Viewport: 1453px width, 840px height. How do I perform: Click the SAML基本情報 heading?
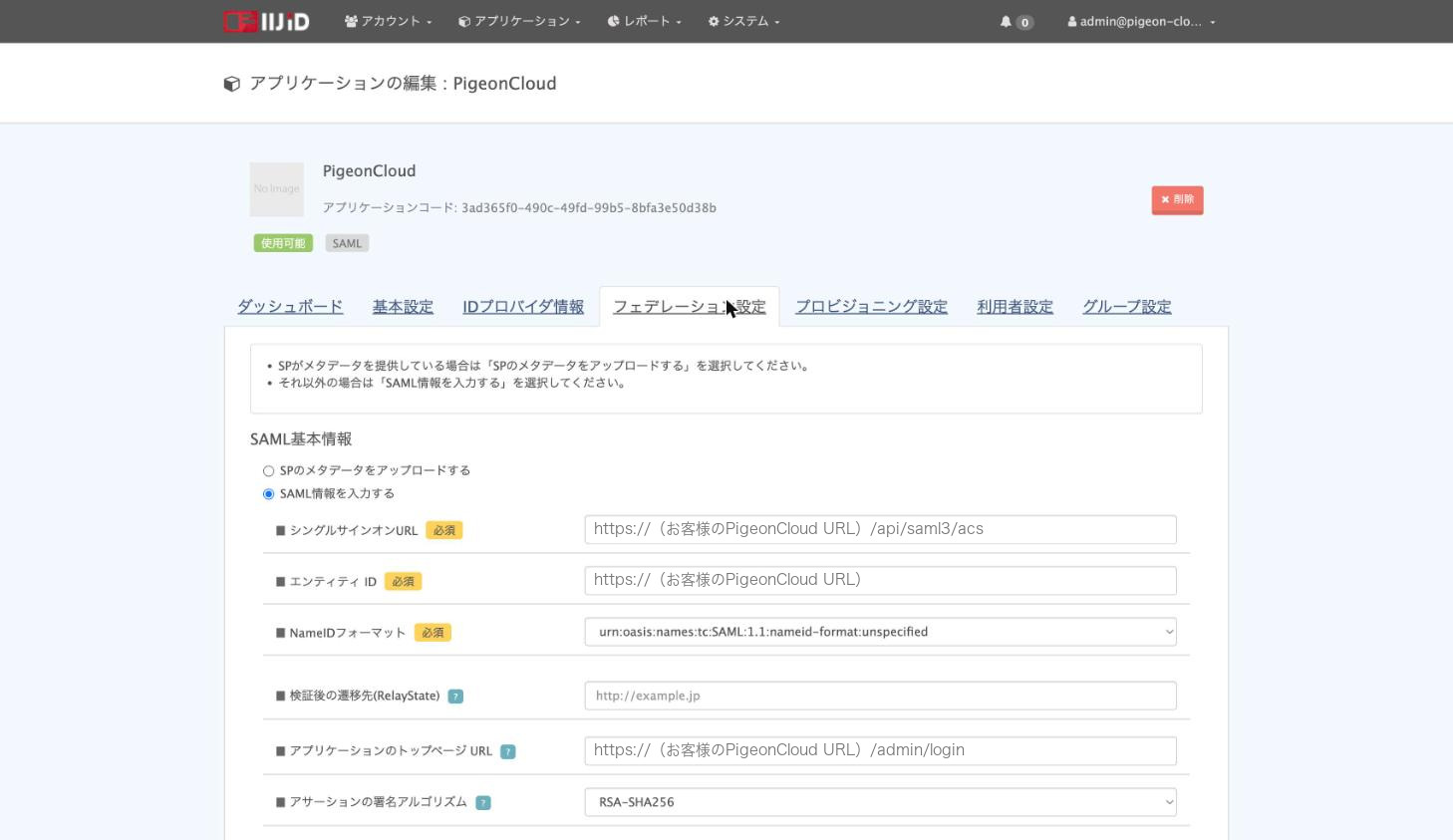tap(301, 439)
